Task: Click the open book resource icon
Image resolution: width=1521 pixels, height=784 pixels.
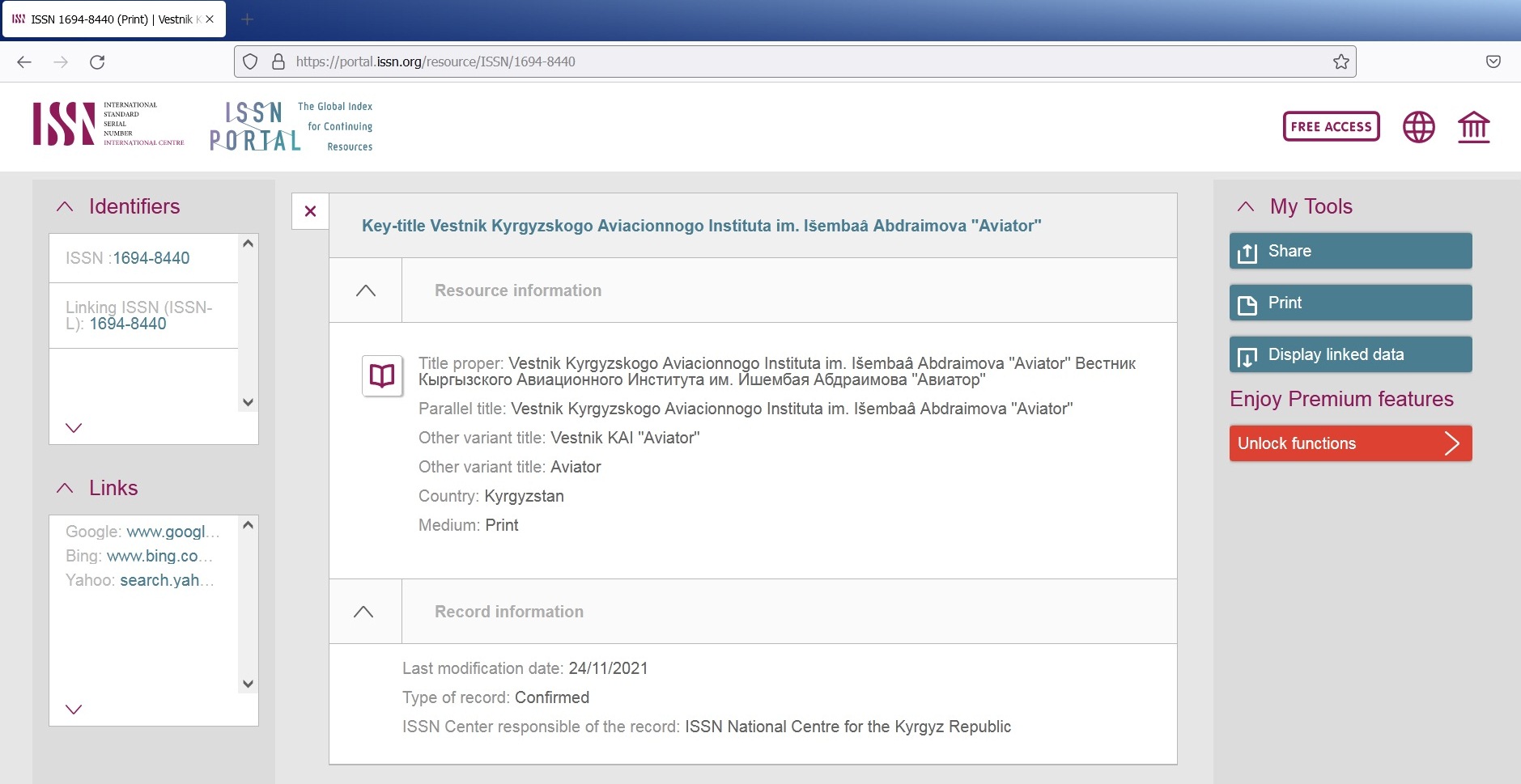Action: pyautogui.click(x=382, y=375)
